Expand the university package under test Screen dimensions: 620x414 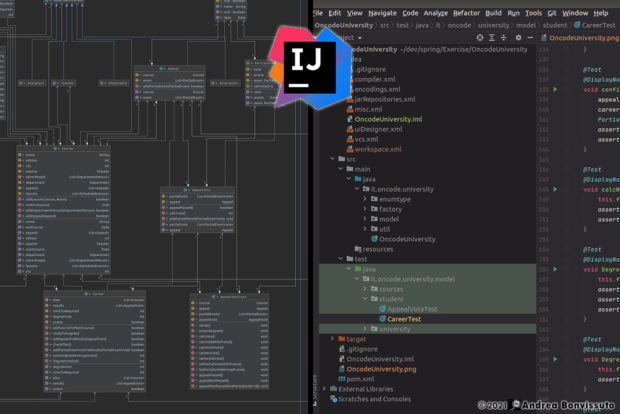click(x=365, y=329)
